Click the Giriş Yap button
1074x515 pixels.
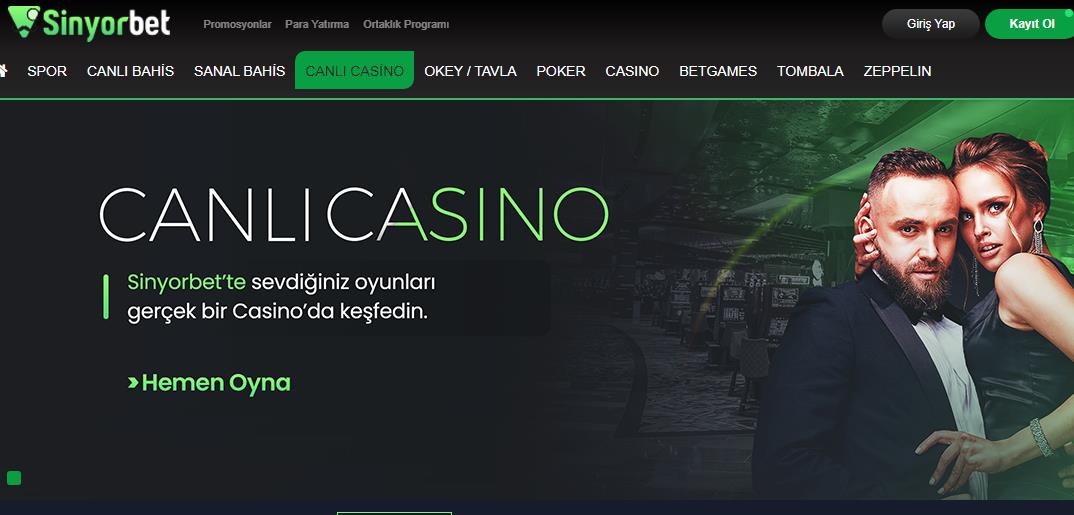coord(930,24)
